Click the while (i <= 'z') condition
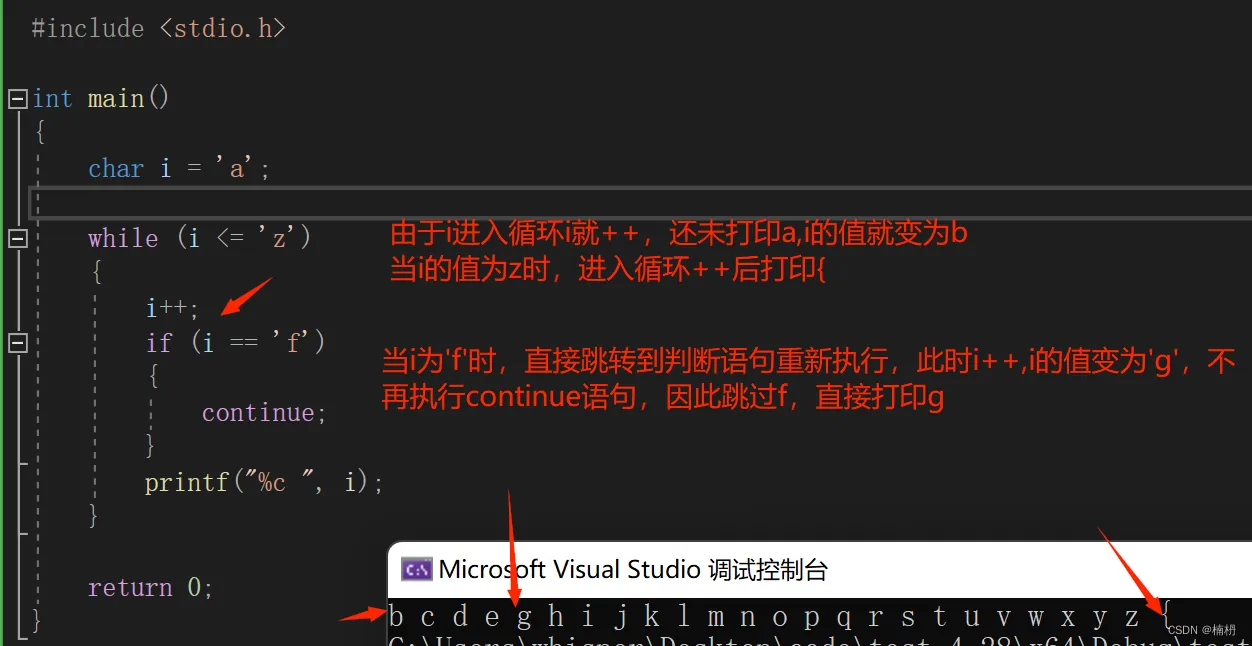Screen dimensions: 1252x646 [x=200, y=238]
